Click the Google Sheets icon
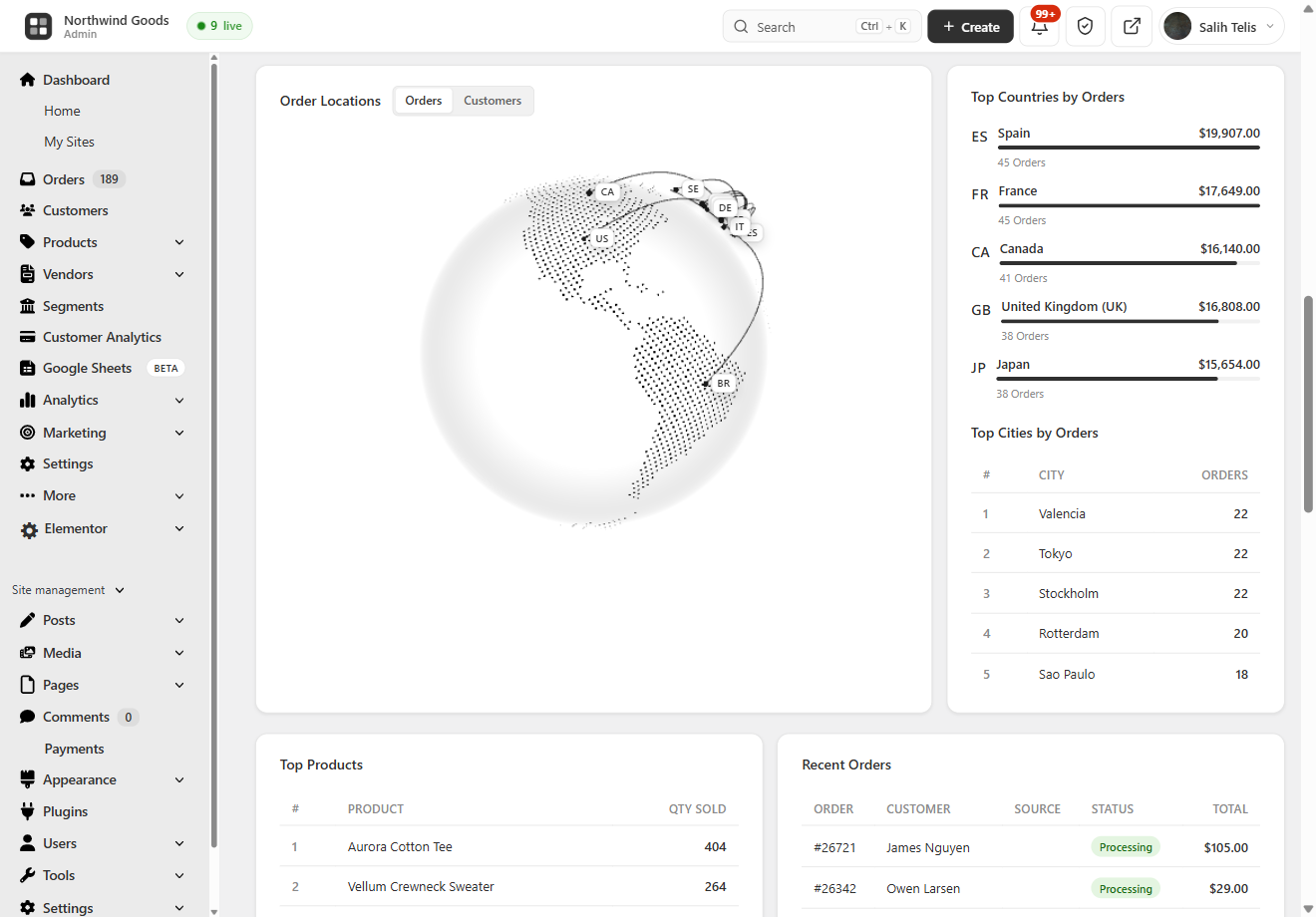The height and width of the screenshot is (917, 1316). click(x=28, y=368)
